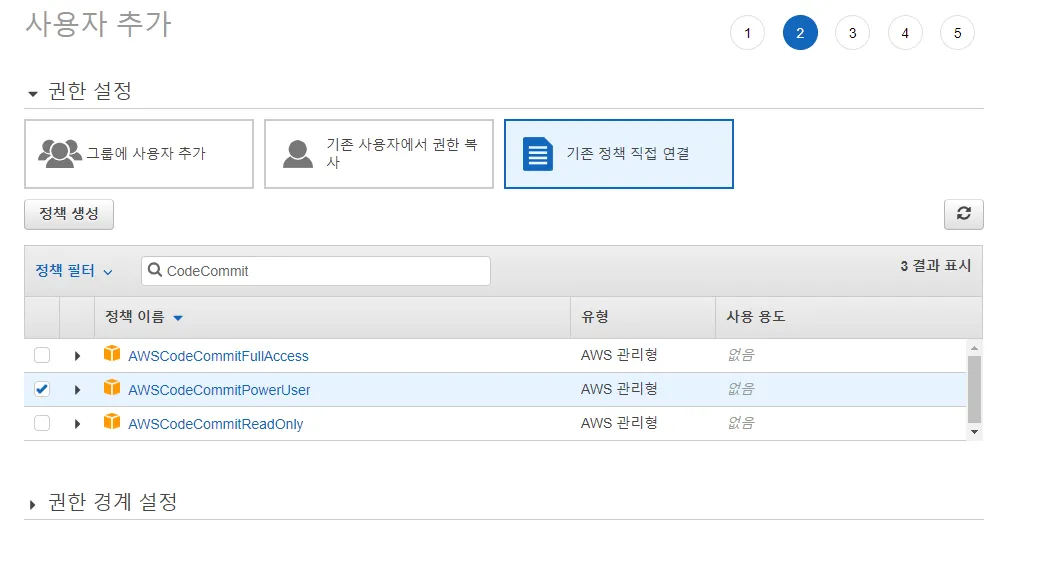Open the 정책 필터 dropdown

tap(74, 271)
